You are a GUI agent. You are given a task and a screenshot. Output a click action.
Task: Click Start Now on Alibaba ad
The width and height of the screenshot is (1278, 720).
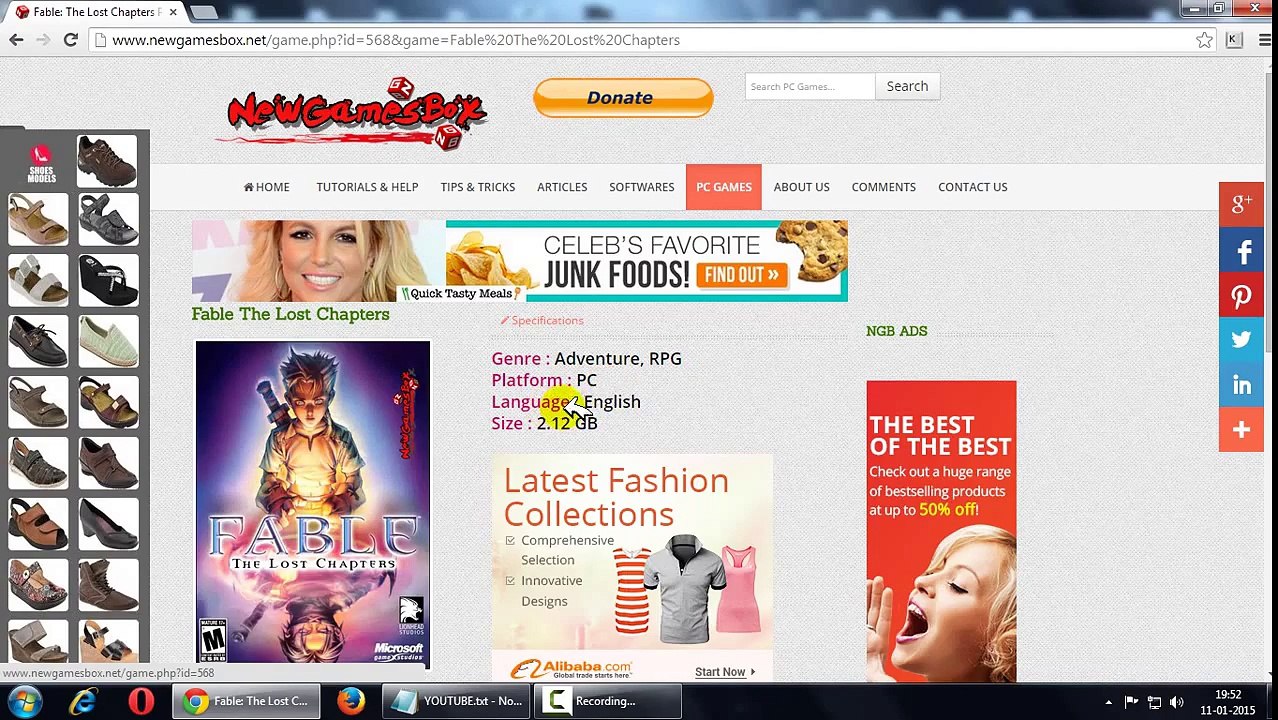725,672
